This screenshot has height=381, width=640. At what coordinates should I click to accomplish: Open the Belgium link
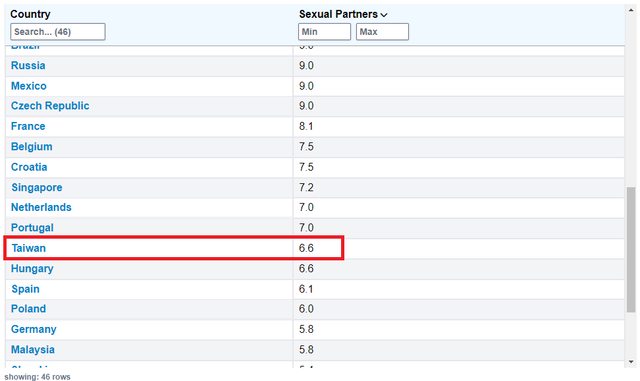point(31,147)
